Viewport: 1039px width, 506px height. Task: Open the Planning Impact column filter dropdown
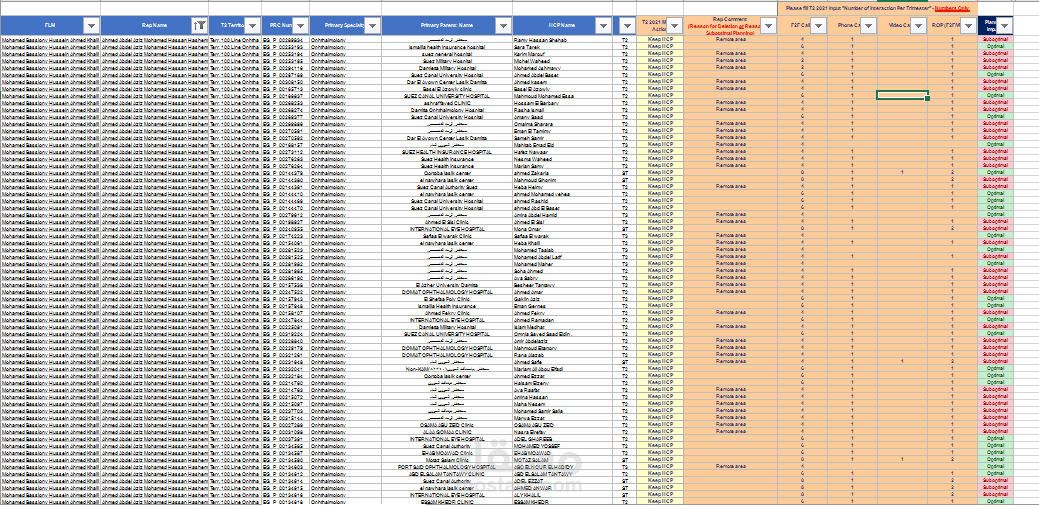[x=1005, y=26]
